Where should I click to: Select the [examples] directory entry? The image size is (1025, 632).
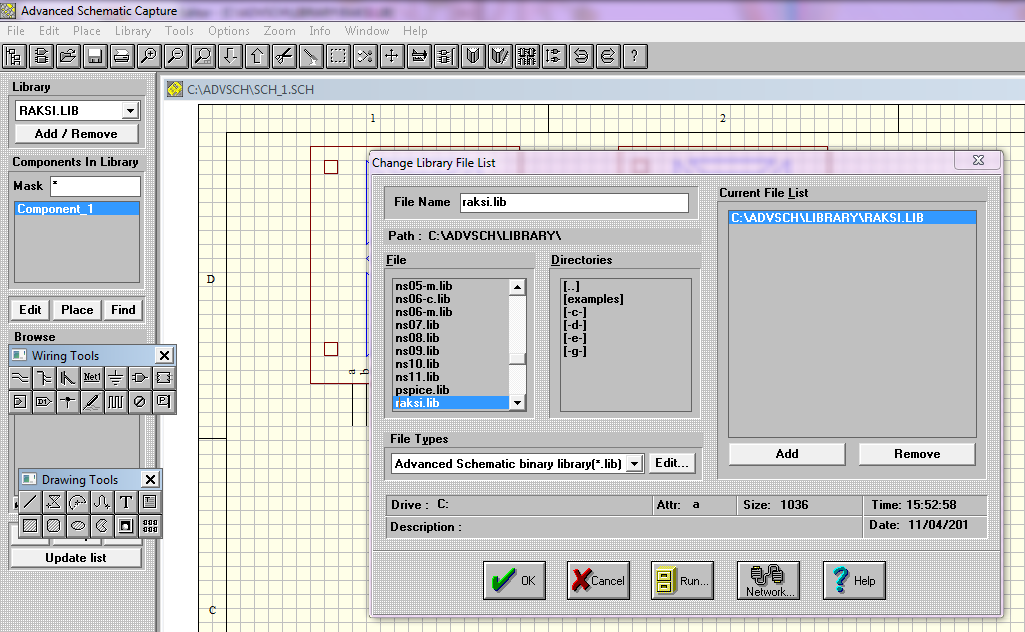pos(594,299)
